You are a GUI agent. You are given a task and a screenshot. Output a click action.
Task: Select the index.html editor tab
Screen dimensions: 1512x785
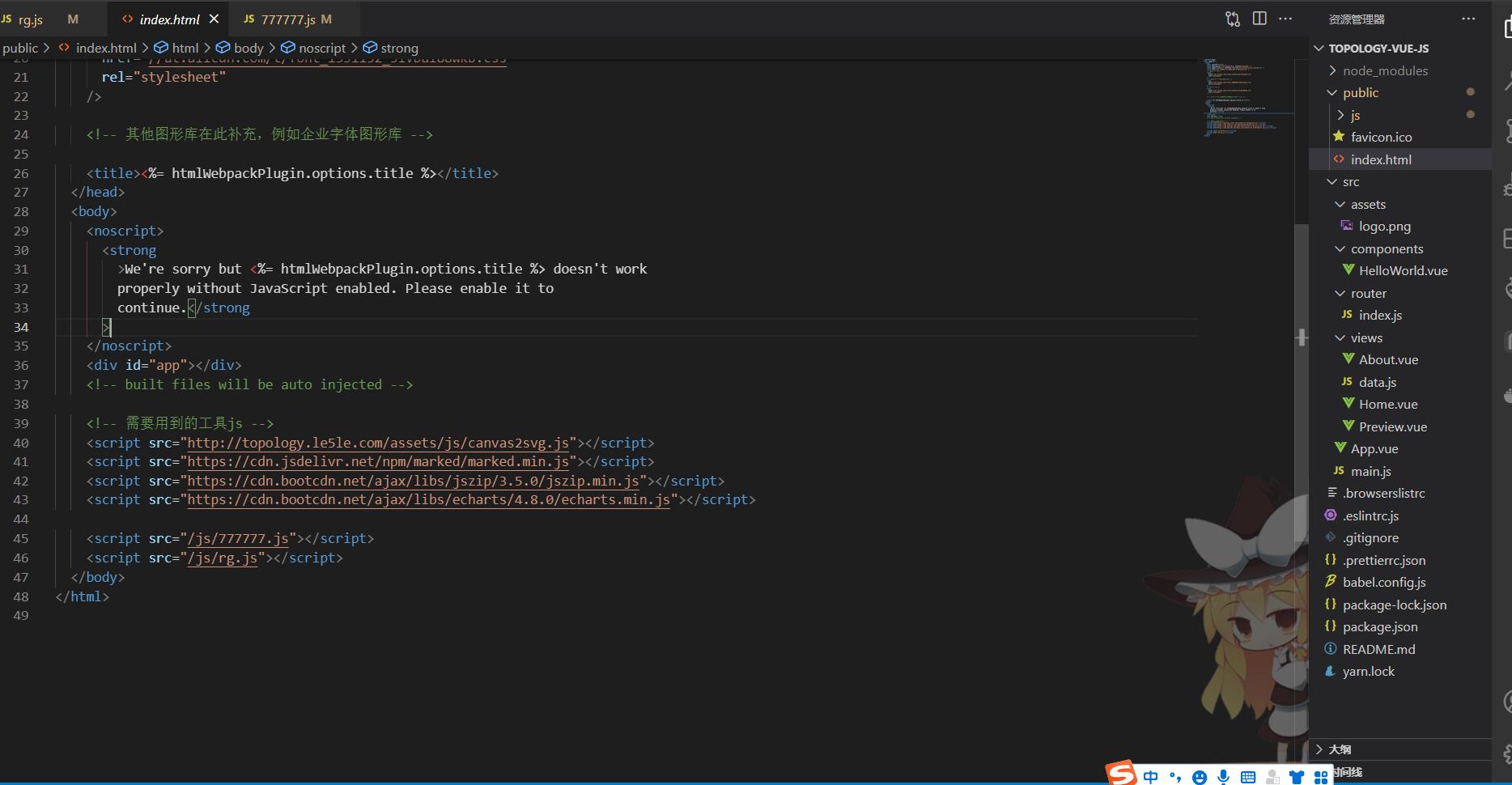point(169,19)
